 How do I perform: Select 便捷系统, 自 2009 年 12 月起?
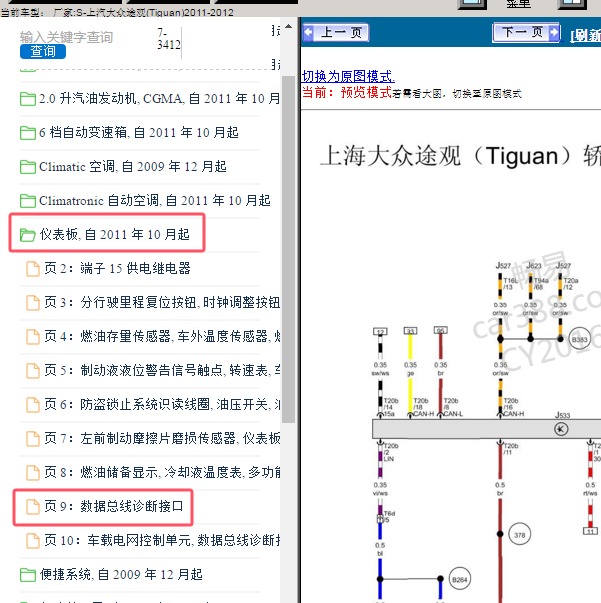[121, 575]
